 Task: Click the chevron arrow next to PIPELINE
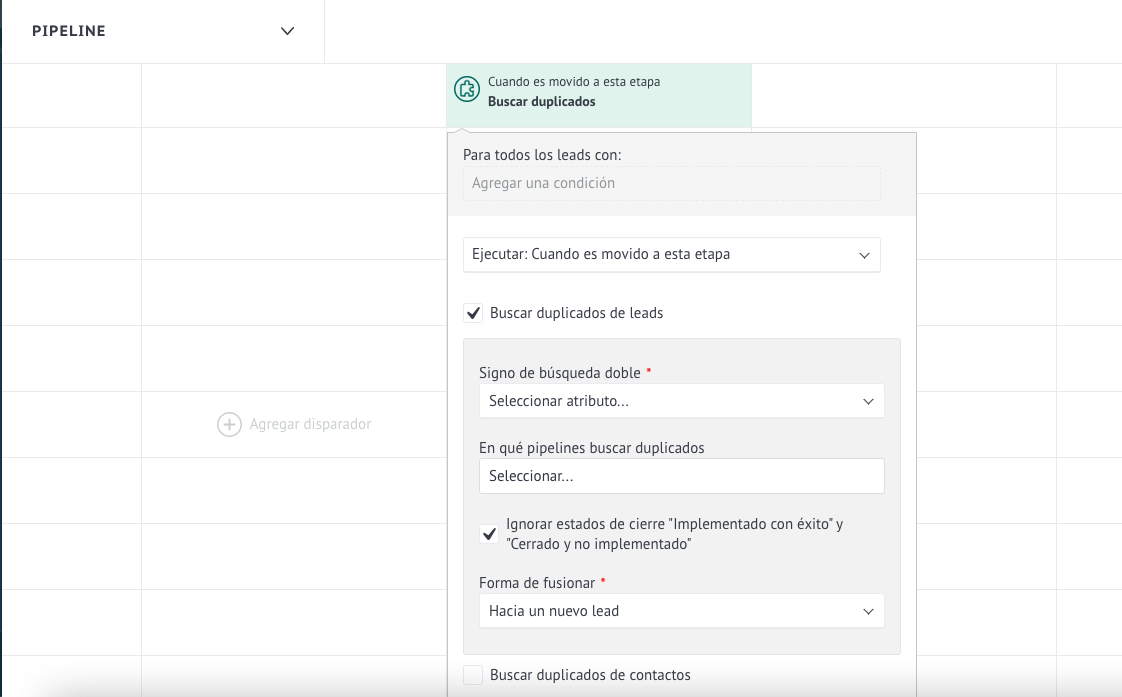pos(288,31)
